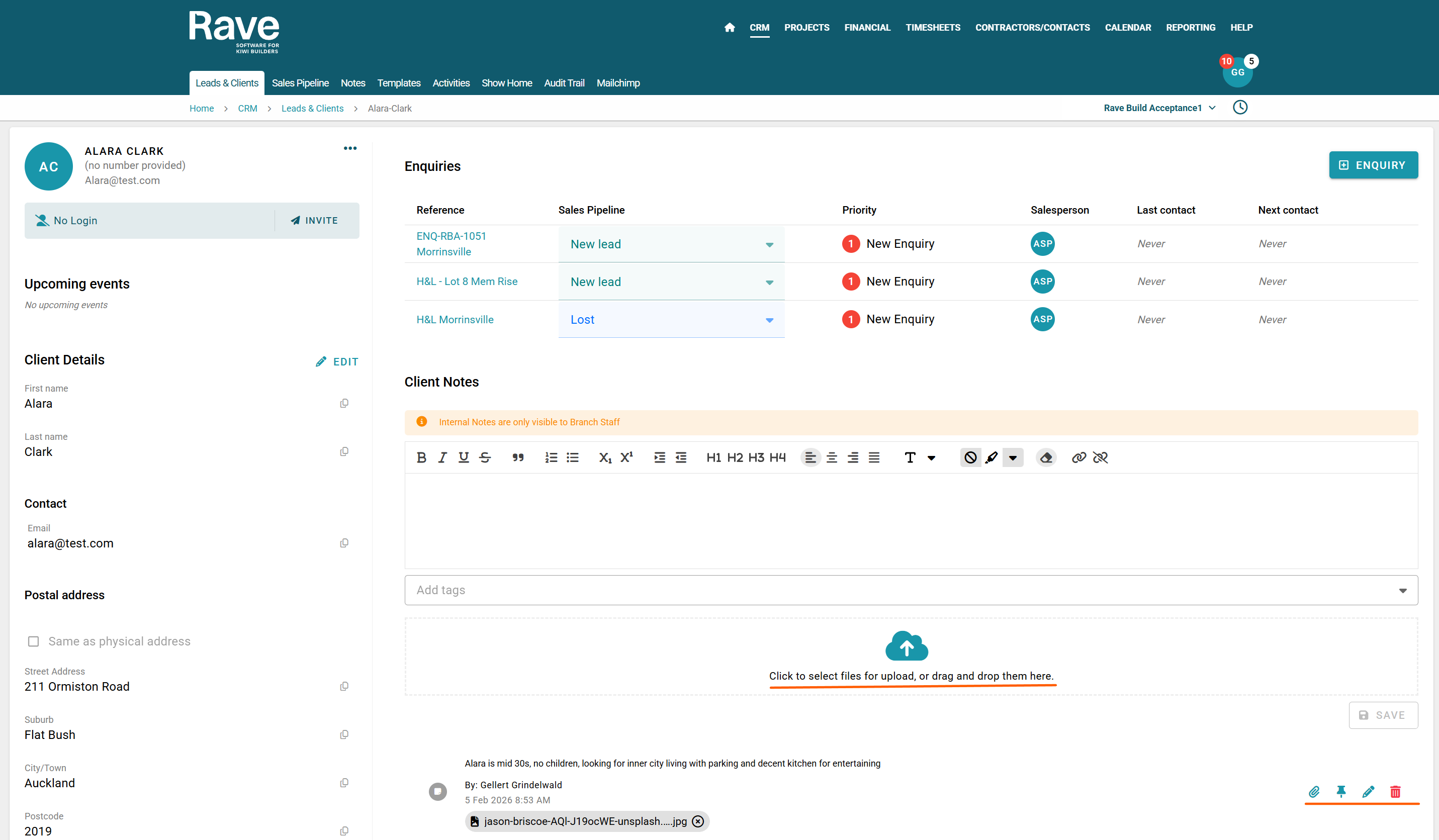Expand the Add tags dropdown

point(1402,591)
